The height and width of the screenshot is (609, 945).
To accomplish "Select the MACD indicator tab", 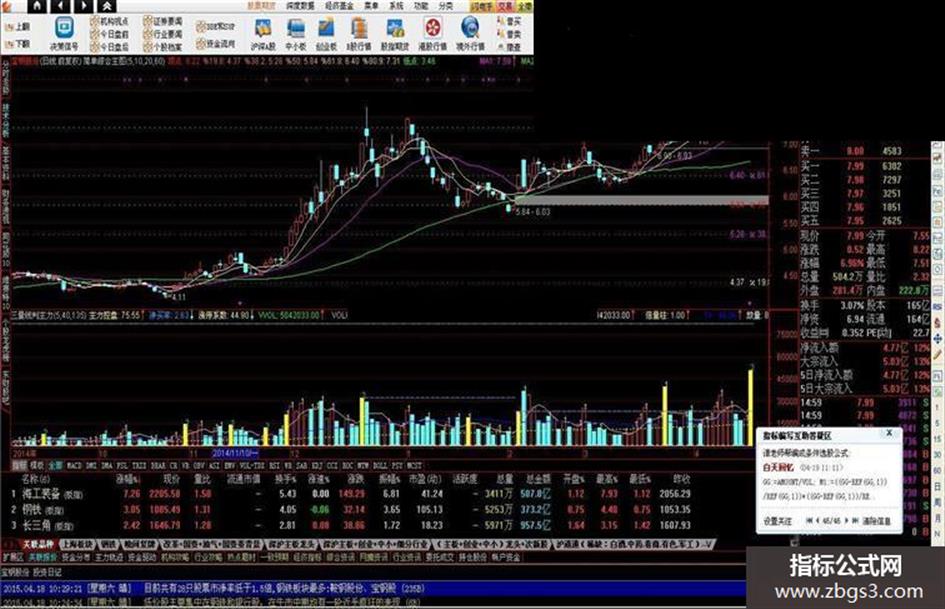I will coord(74,465).
